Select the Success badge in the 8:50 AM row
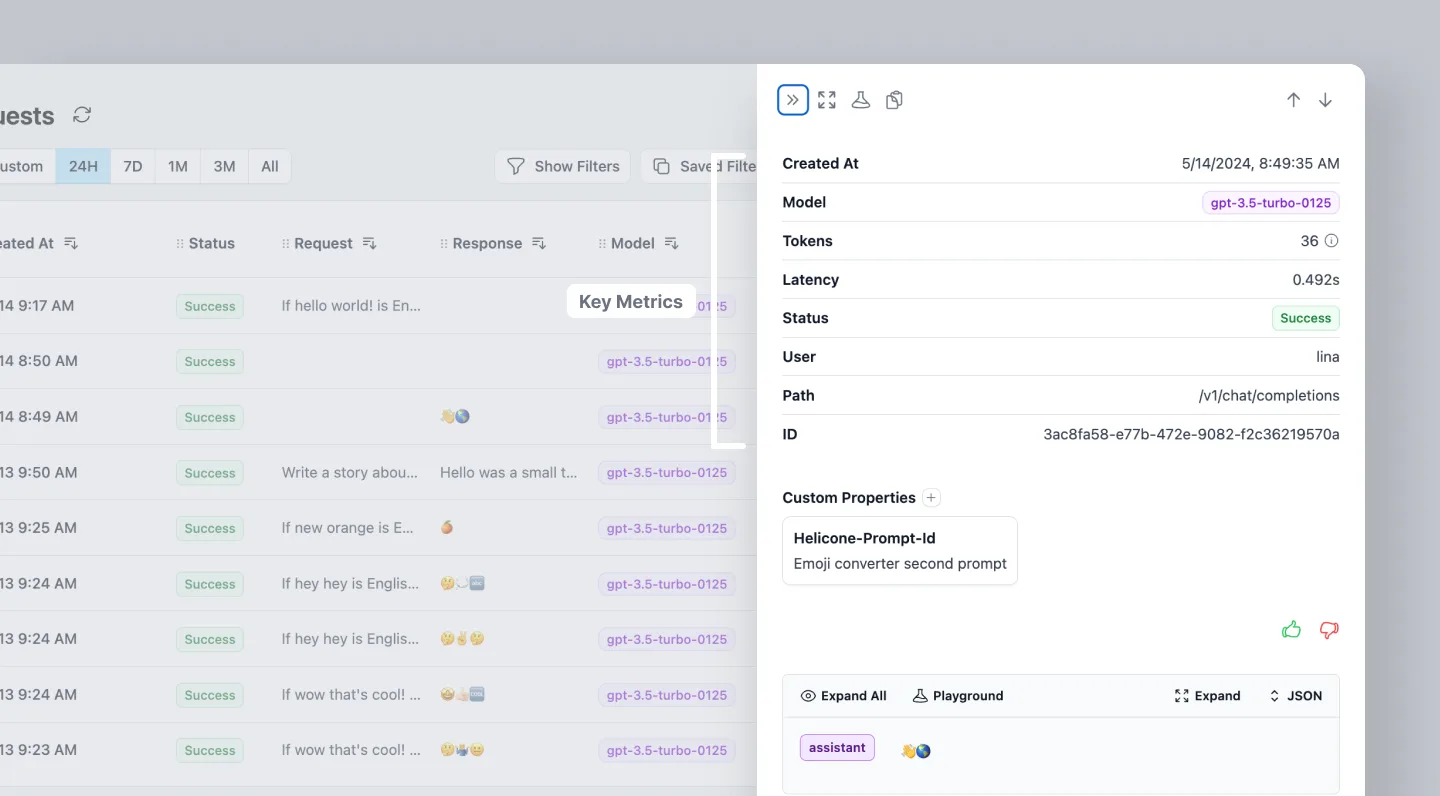Viewport: 1440px width, 796px height. coord(210,362)
